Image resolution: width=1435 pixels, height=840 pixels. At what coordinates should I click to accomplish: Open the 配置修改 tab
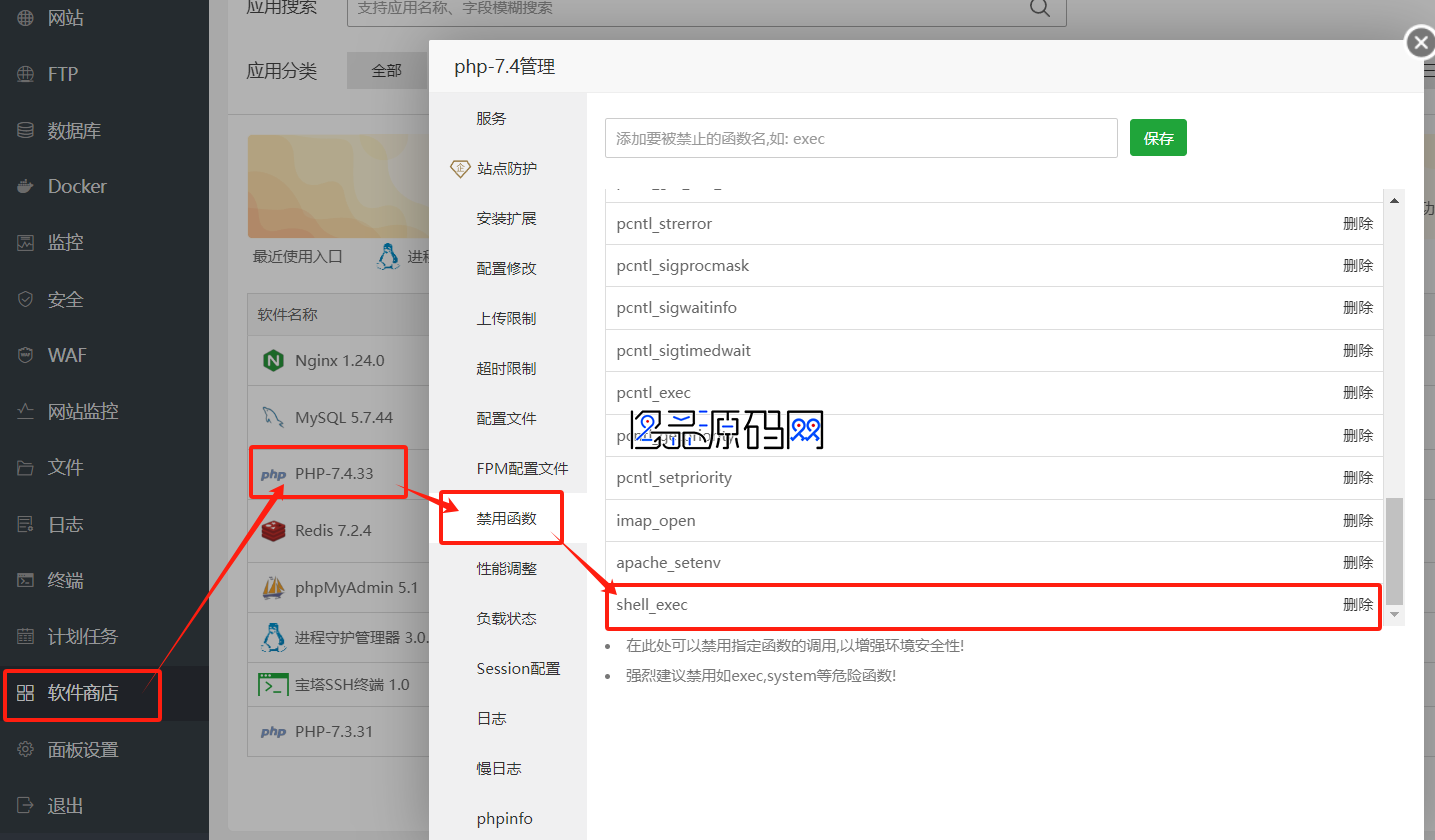506,268
